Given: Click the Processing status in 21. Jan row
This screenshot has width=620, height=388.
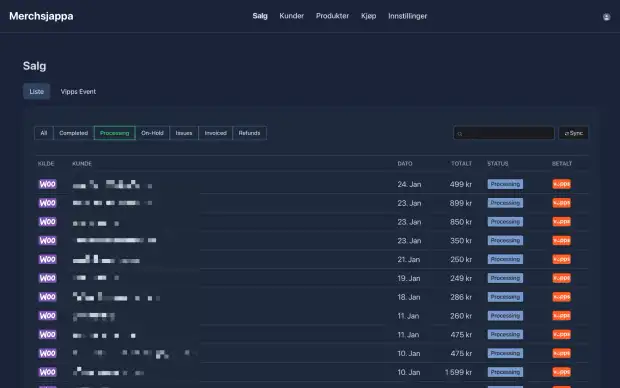Looking at the screenshot, I should [x=505, y=259].
